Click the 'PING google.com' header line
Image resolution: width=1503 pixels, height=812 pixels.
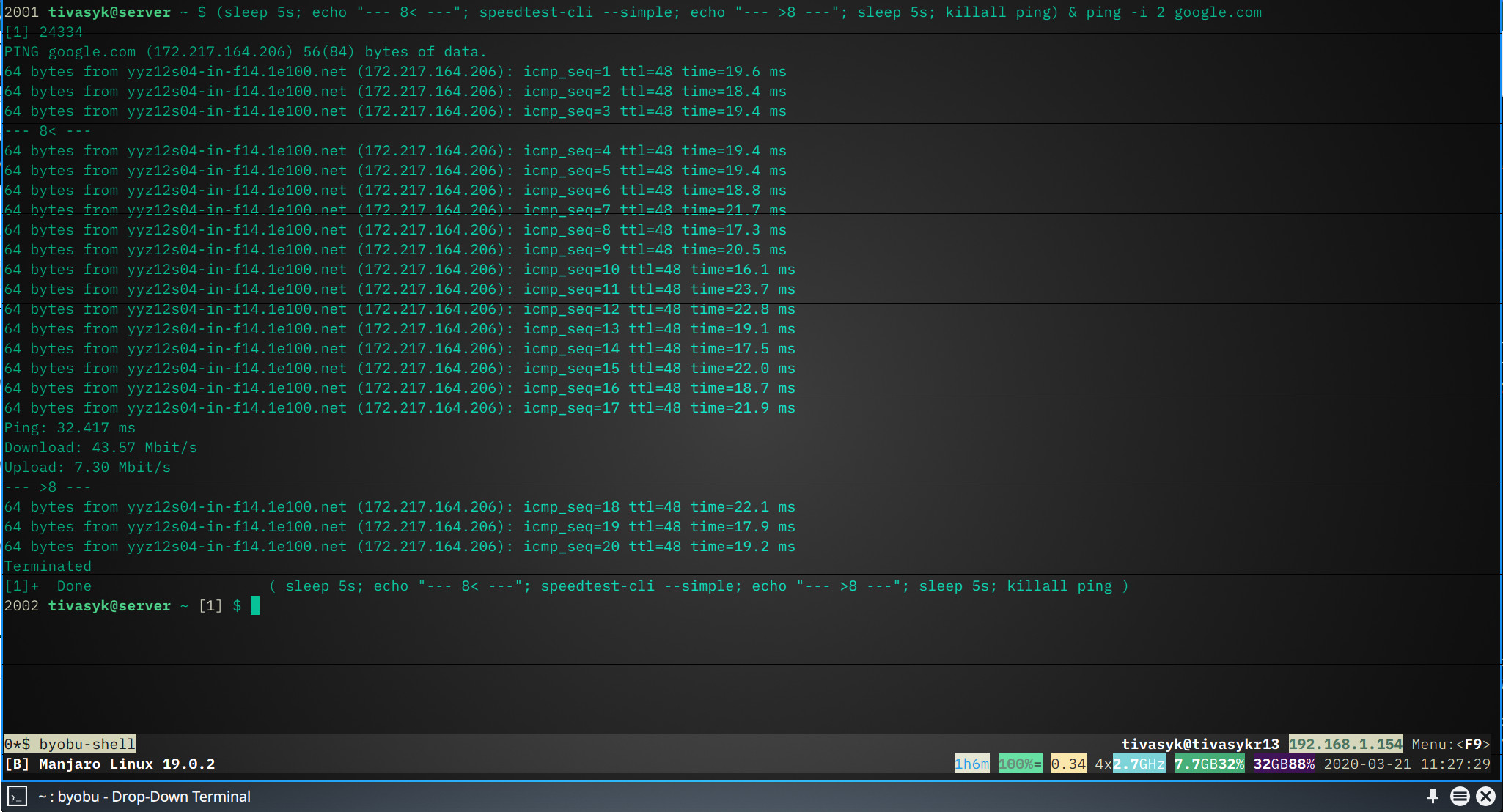246,51
